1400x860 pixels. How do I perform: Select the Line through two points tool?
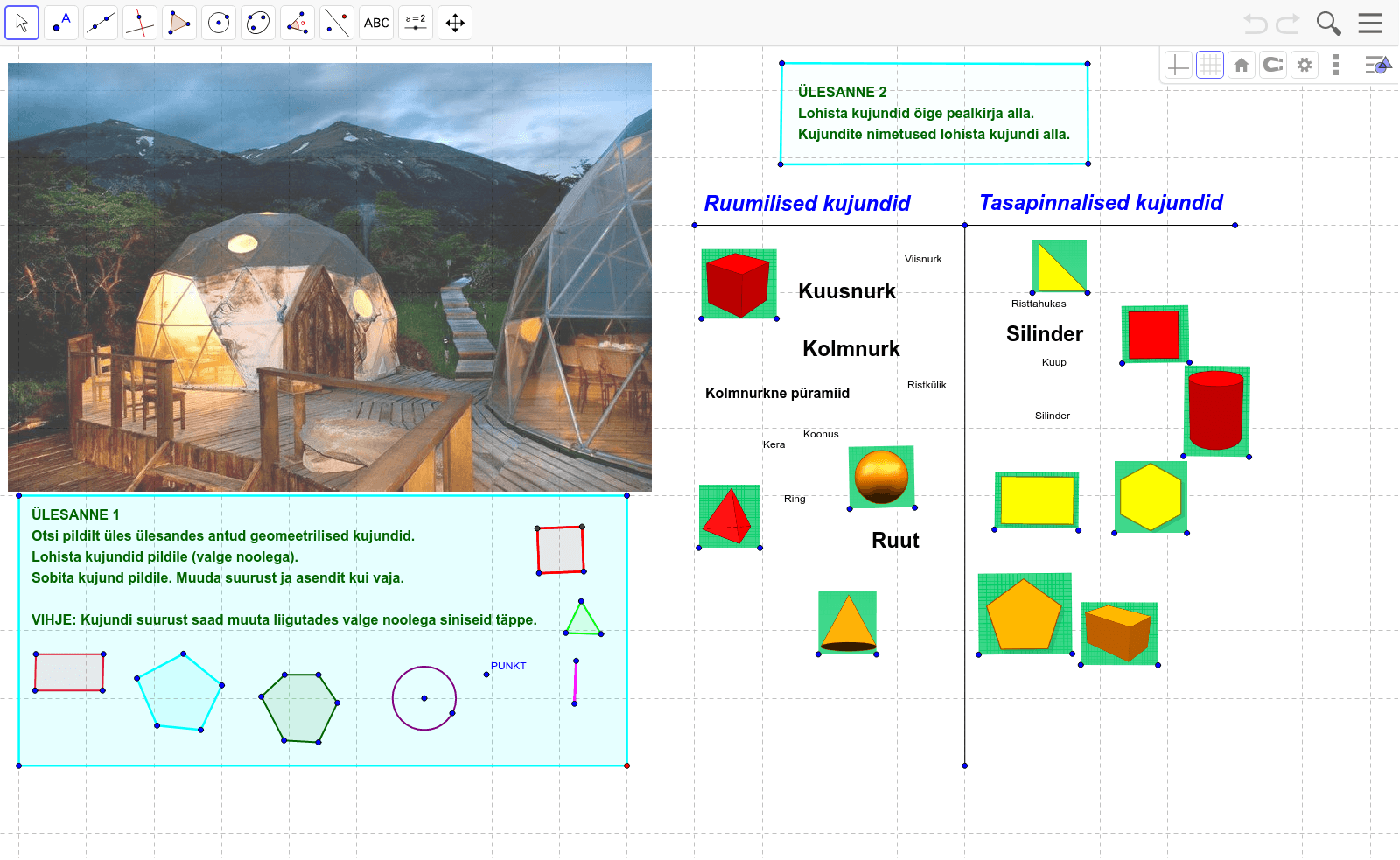(101, 23)
